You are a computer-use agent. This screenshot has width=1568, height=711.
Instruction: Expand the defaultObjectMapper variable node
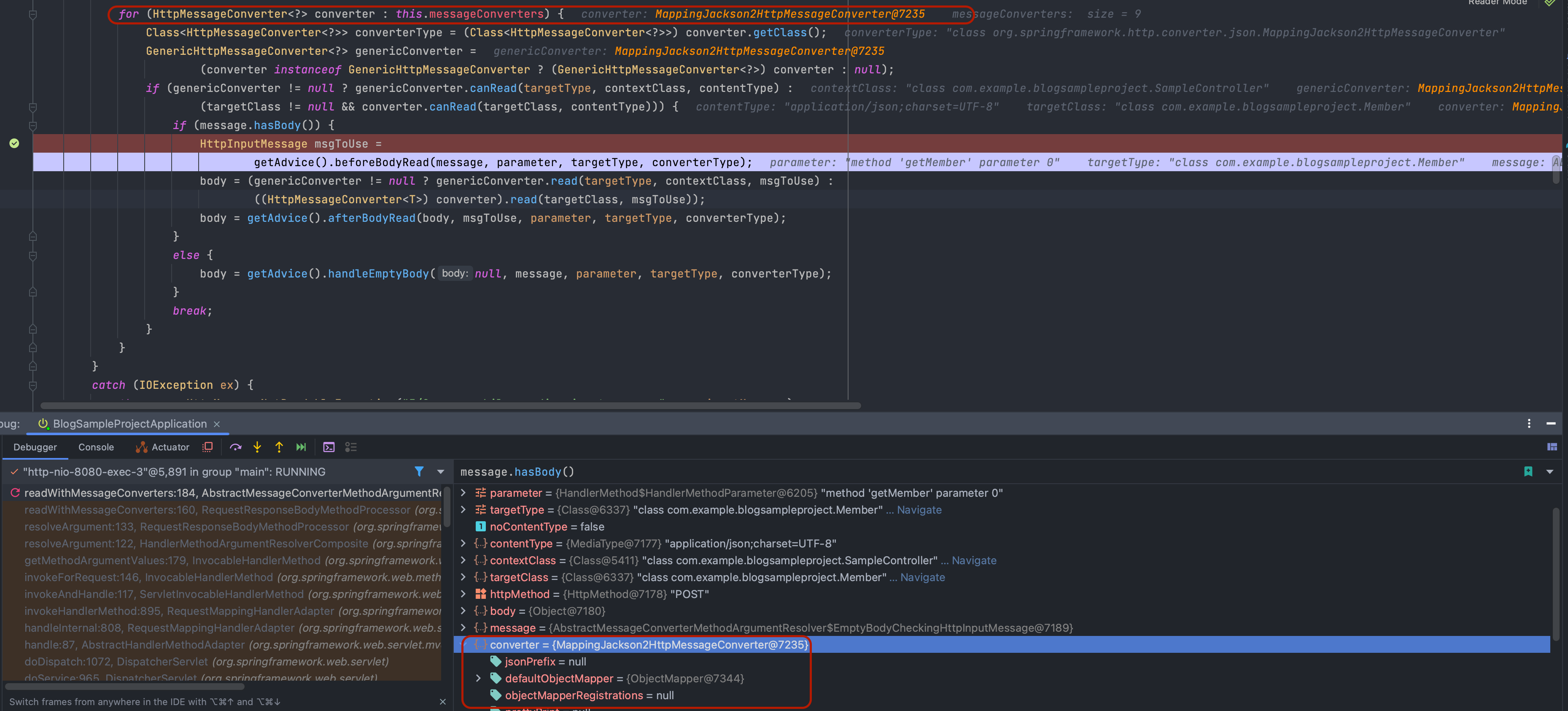click(x=478, y=678)
